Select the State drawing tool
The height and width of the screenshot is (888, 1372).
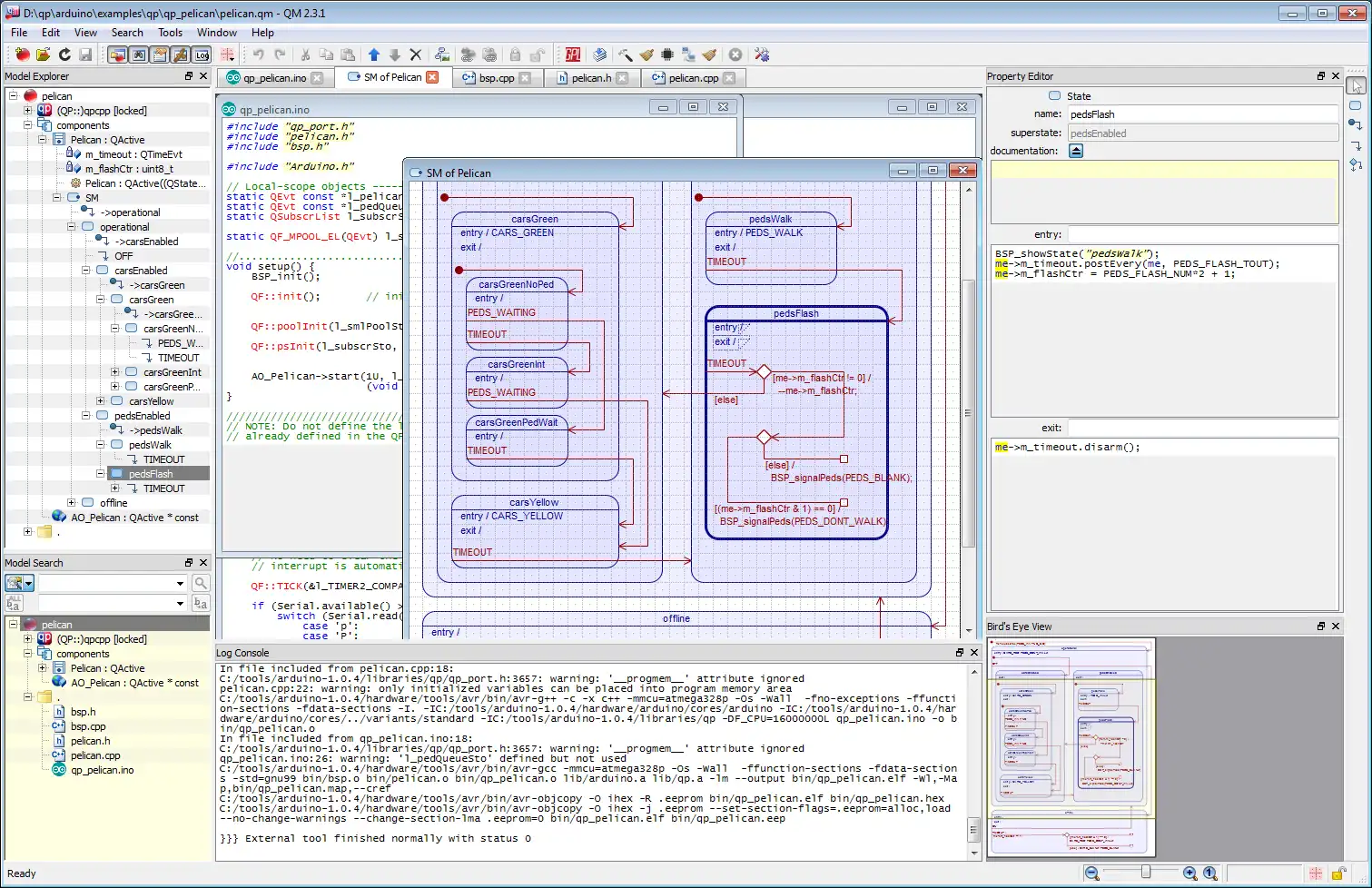point(1356,106)
